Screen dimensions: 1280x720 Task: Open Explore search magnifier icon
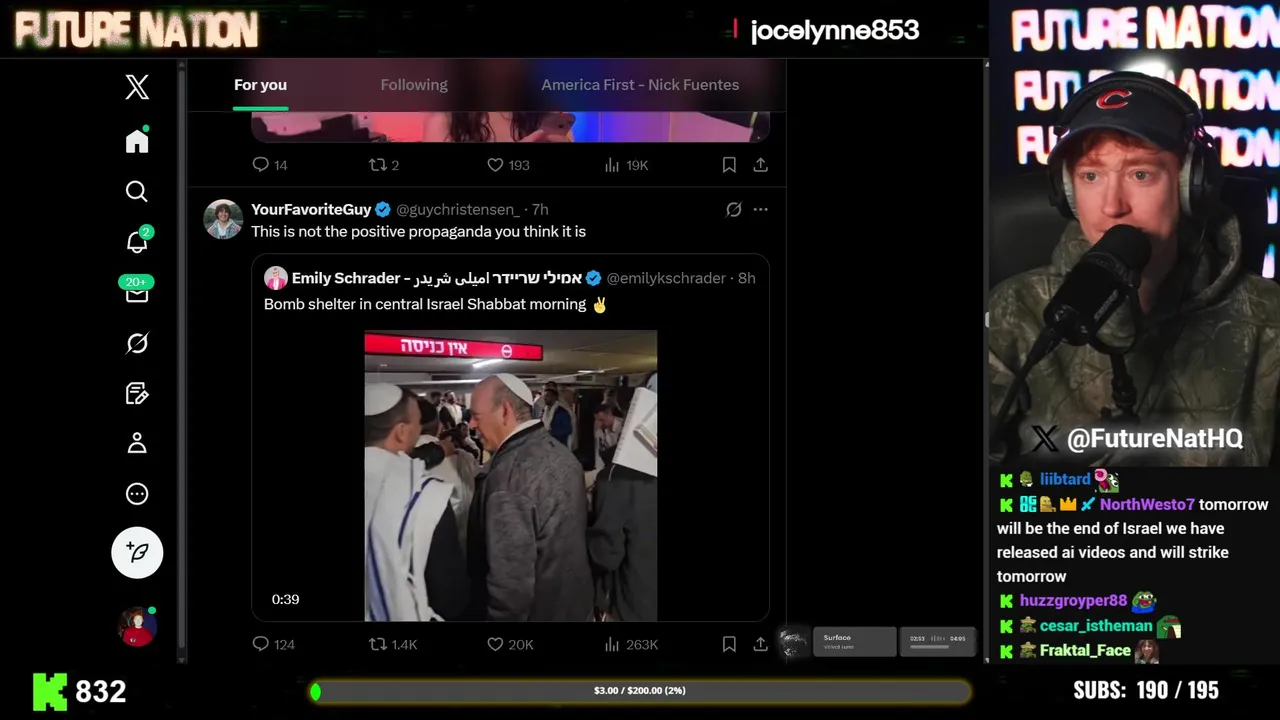pos(137,191)
